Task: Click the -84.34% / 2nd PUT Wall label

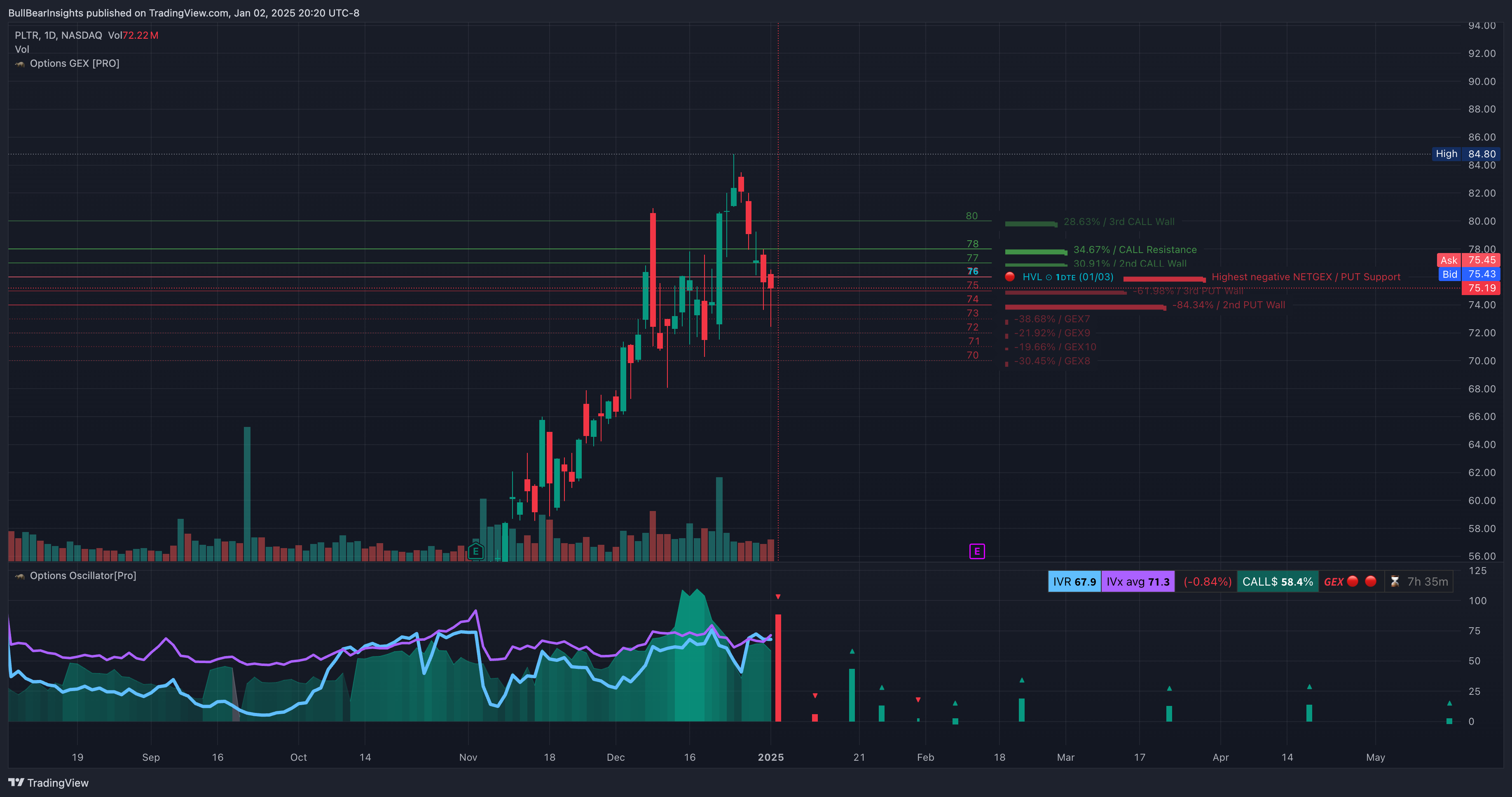Action: (x=1229, y=305)
